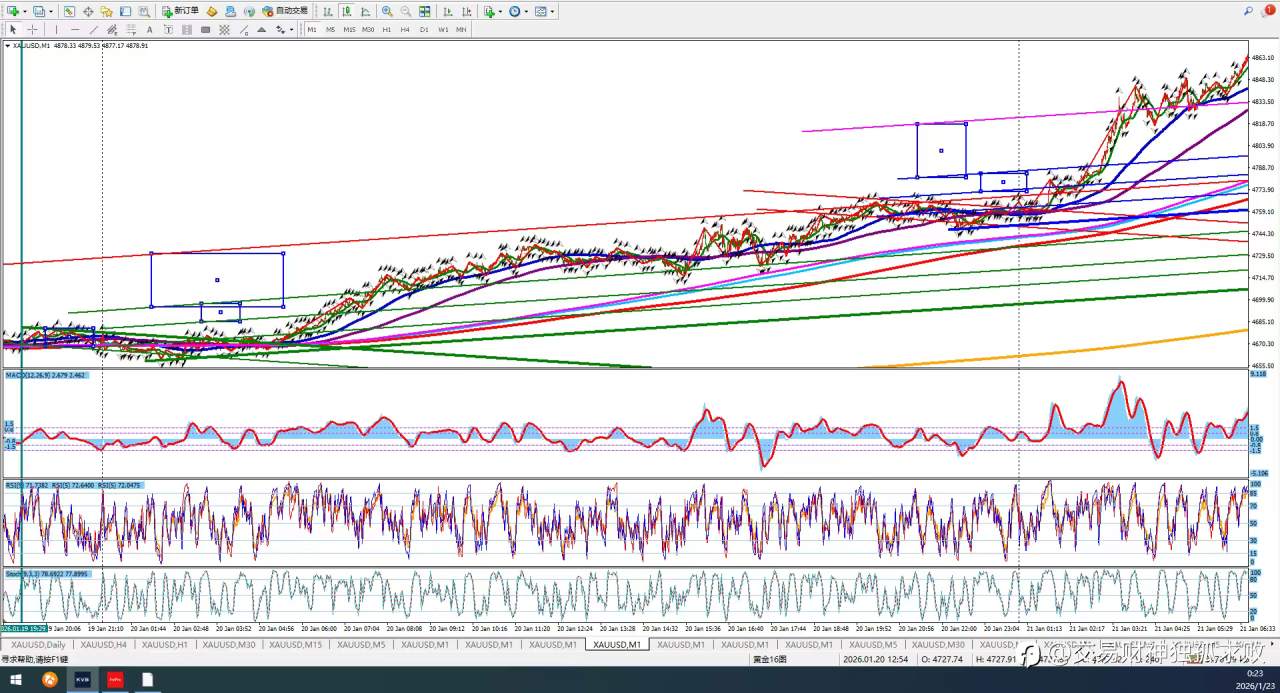Toggle 自动交易 auto trading

(x=285, y=11)
